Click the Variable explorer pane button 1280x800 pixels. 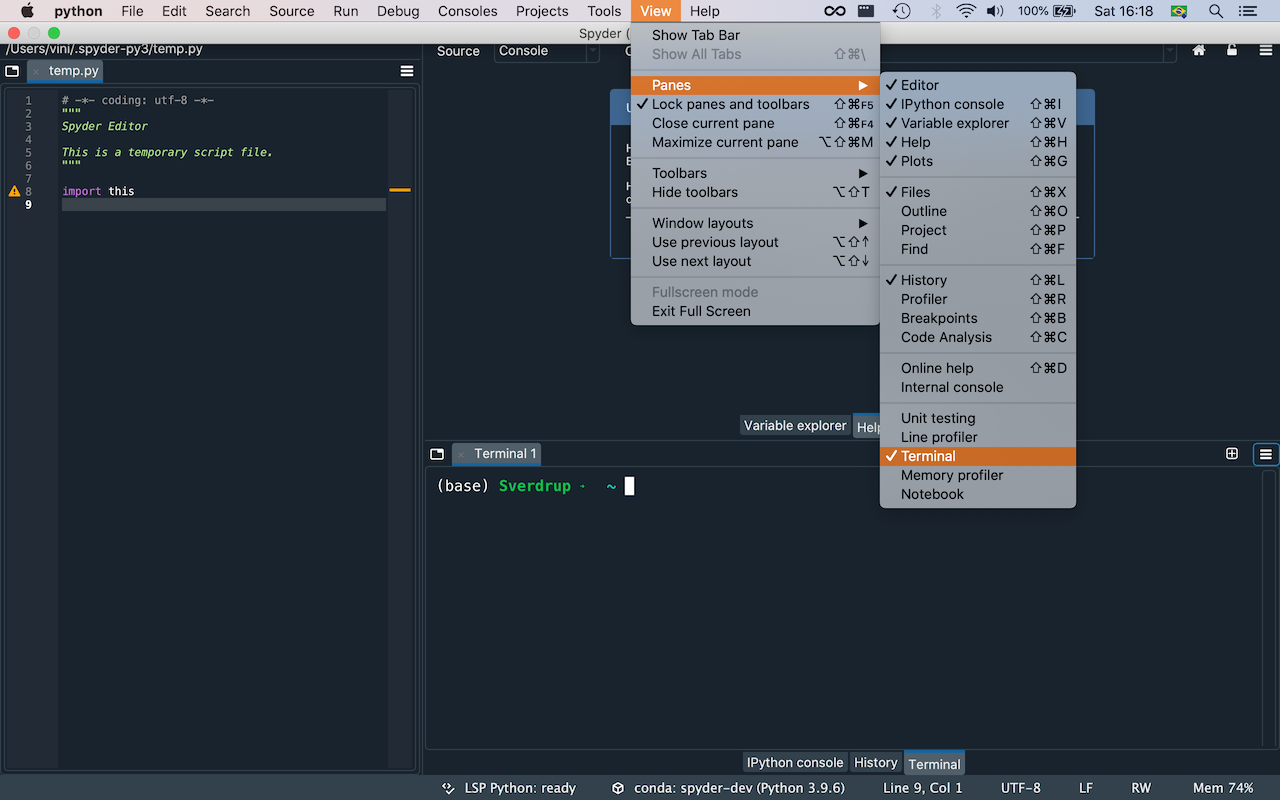pyautogui.click(x=795, y=425)
